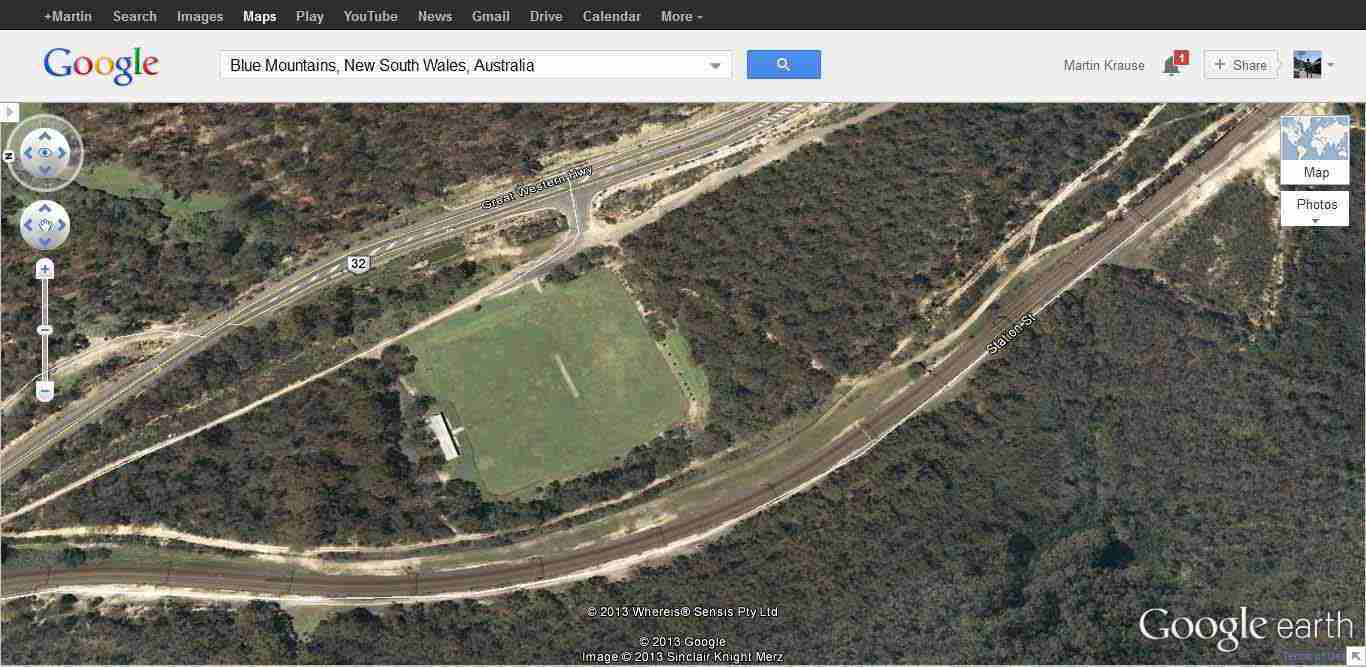Click the north N compass marker
Viewport: 1366px width, 667px height.
(9, 156)
